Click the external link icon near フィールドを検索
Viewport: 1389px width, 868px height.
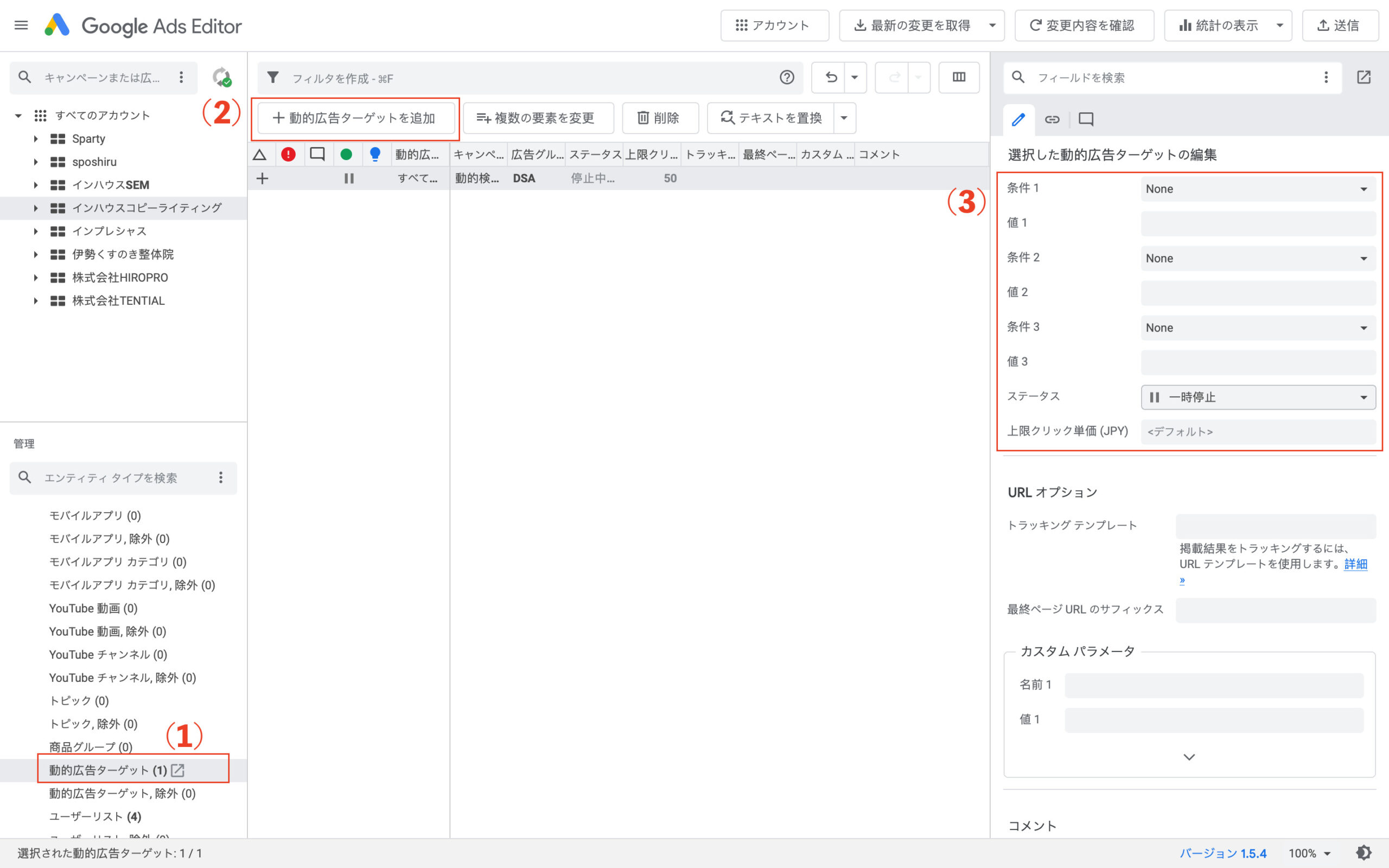point(1365,77)
